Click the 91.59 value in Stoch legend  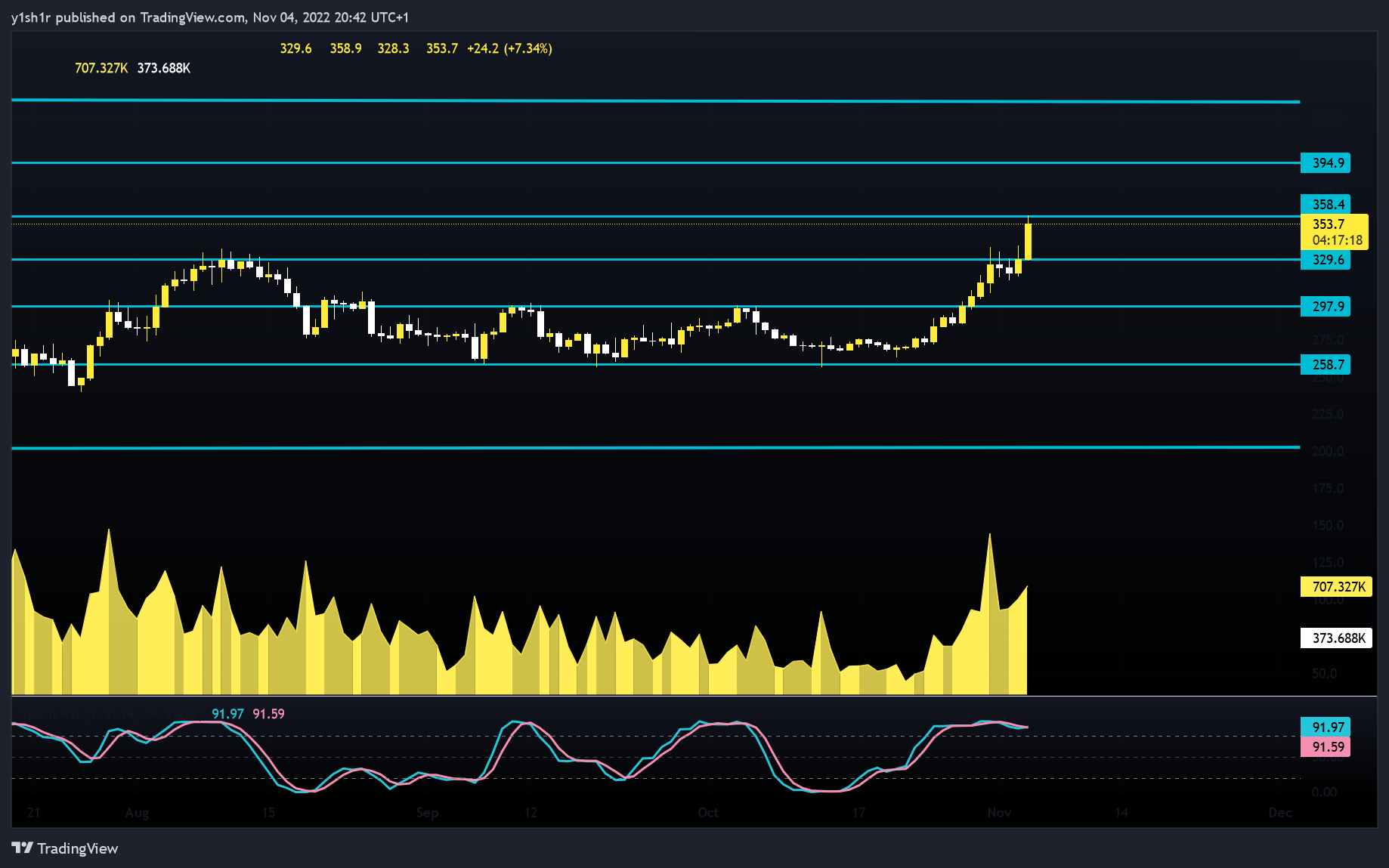click(268, 714)
